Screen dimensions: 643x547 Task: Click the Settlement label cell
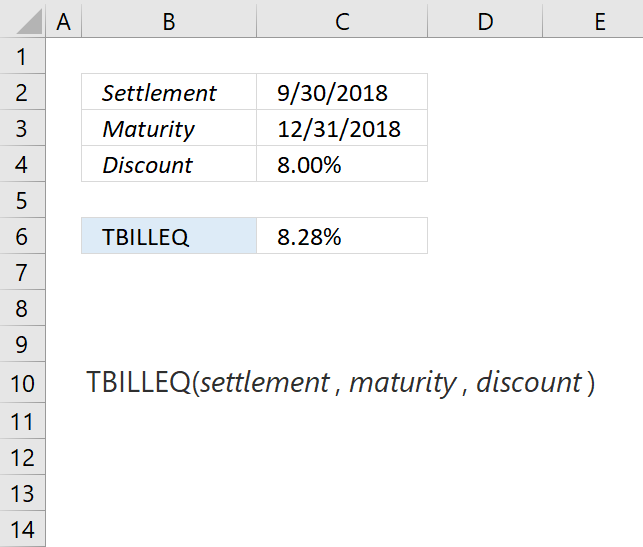[x=169, y=92]
